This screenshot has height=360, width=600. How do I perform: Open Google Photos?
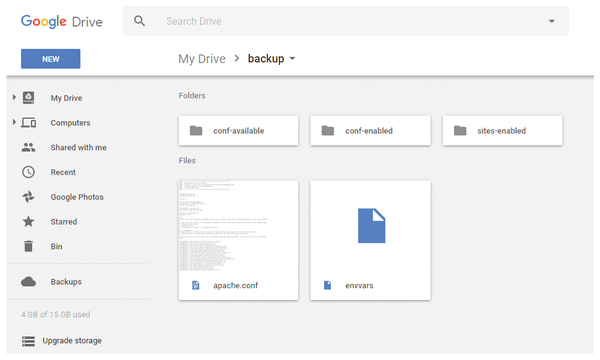click(77, 197)
